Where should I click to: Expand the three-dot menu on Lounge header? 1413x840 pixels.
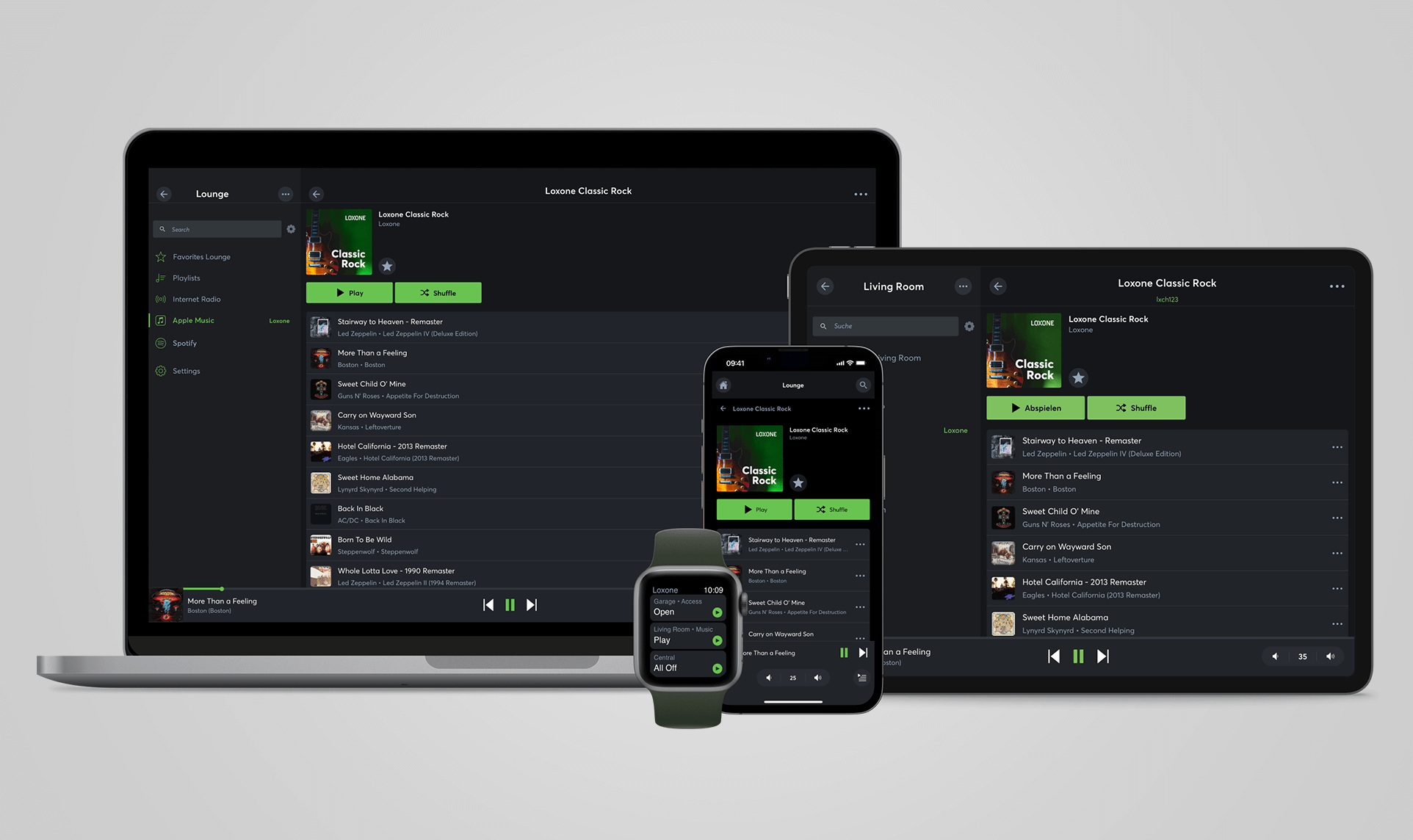tap(286, 194)
